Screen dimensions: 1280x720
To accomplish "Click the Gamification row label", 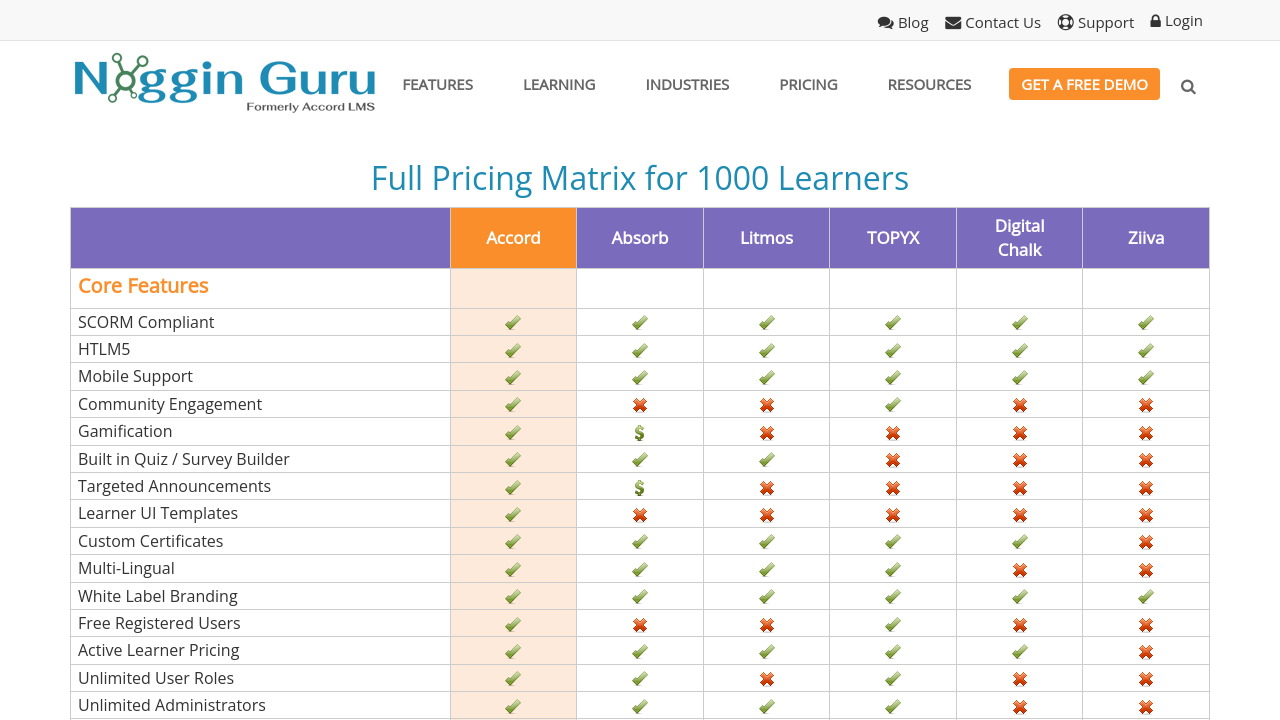I will [125, 431].
